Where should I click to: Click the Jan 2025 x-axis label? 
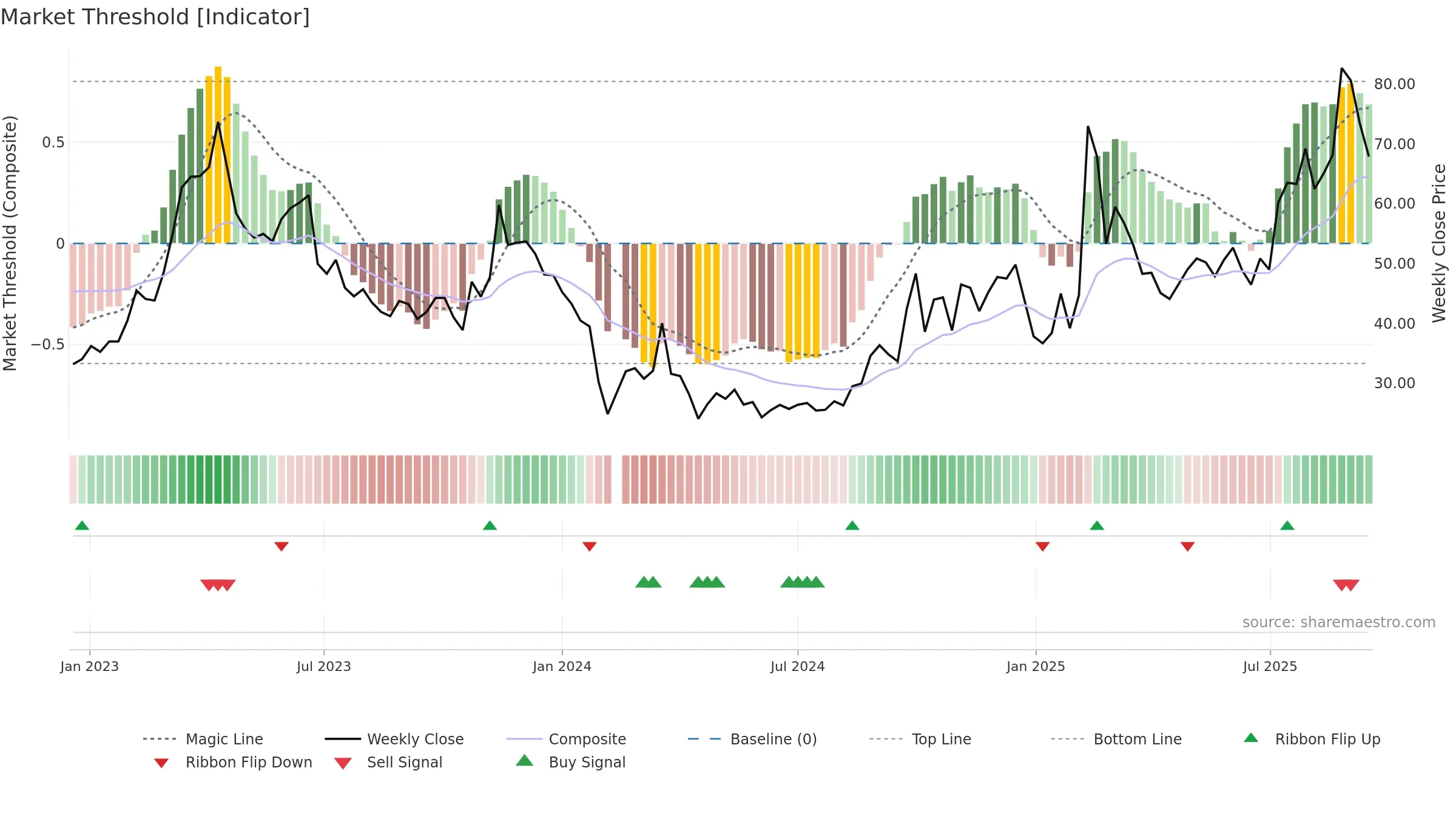(1036, 666)
